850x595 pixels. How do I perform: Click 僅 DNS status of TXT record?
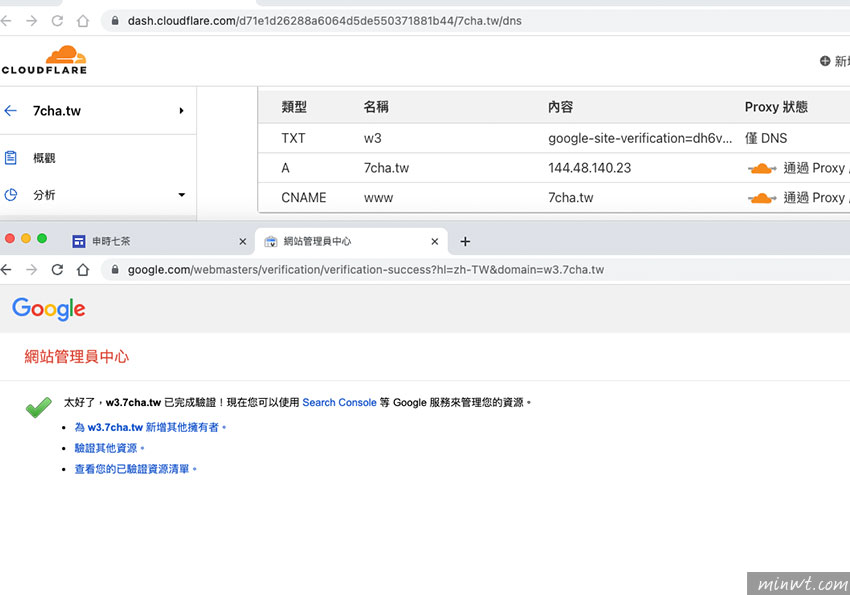coord(765,138)
